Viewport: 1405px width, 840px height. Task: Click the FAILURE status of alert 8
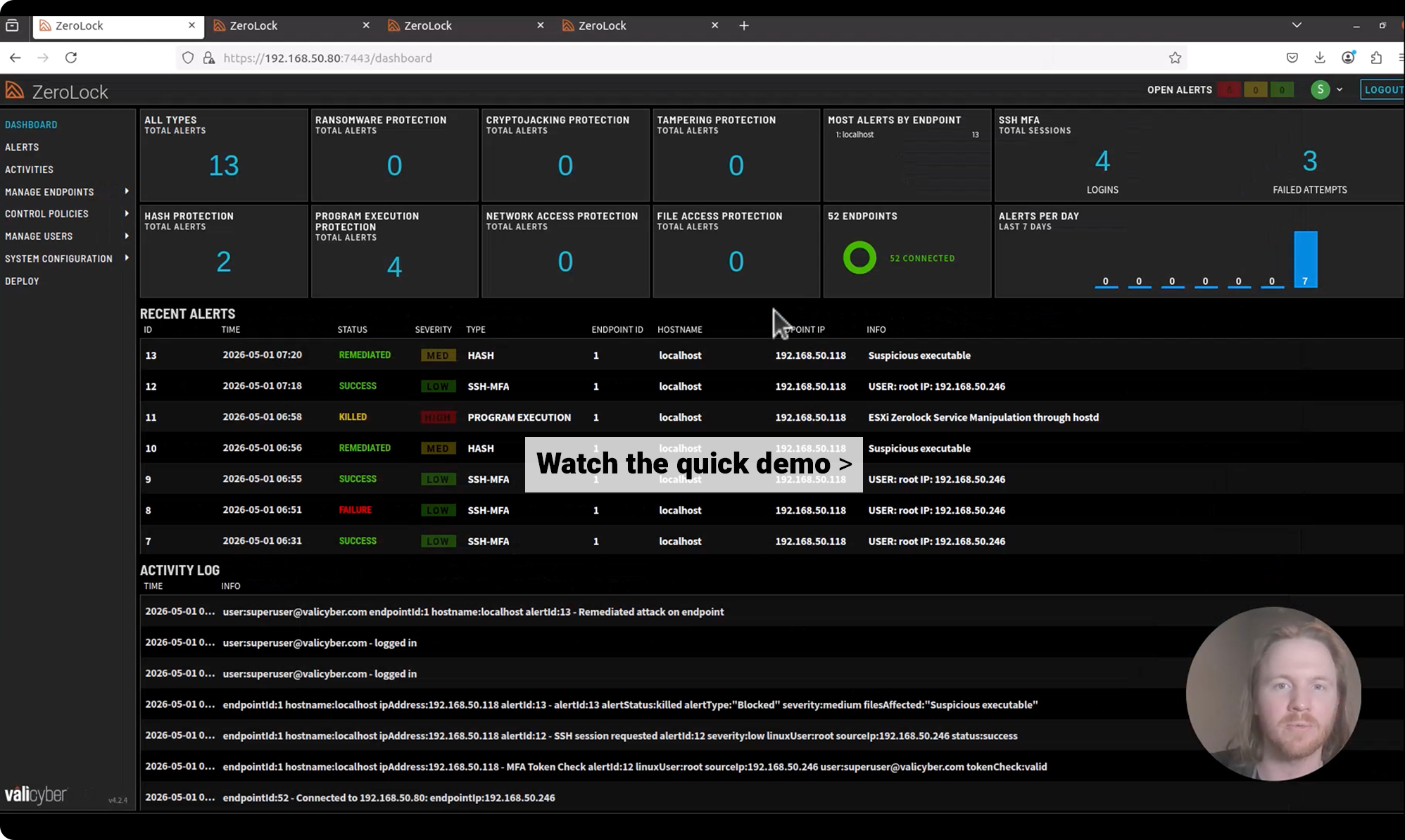tap(355, 510)
